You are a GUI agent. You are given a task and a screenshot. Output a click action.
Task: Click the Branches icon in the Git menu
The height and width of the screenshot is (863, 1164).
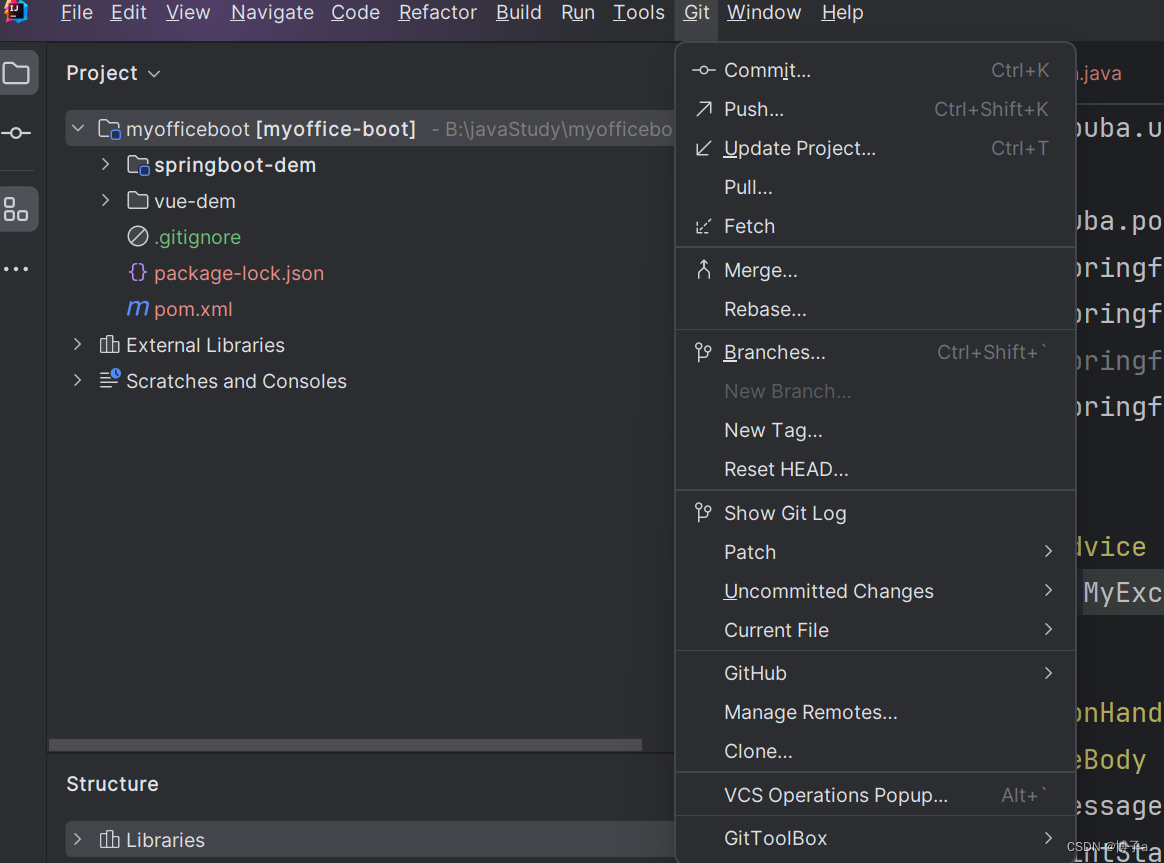pyautogui.click(x=703, y=352)
